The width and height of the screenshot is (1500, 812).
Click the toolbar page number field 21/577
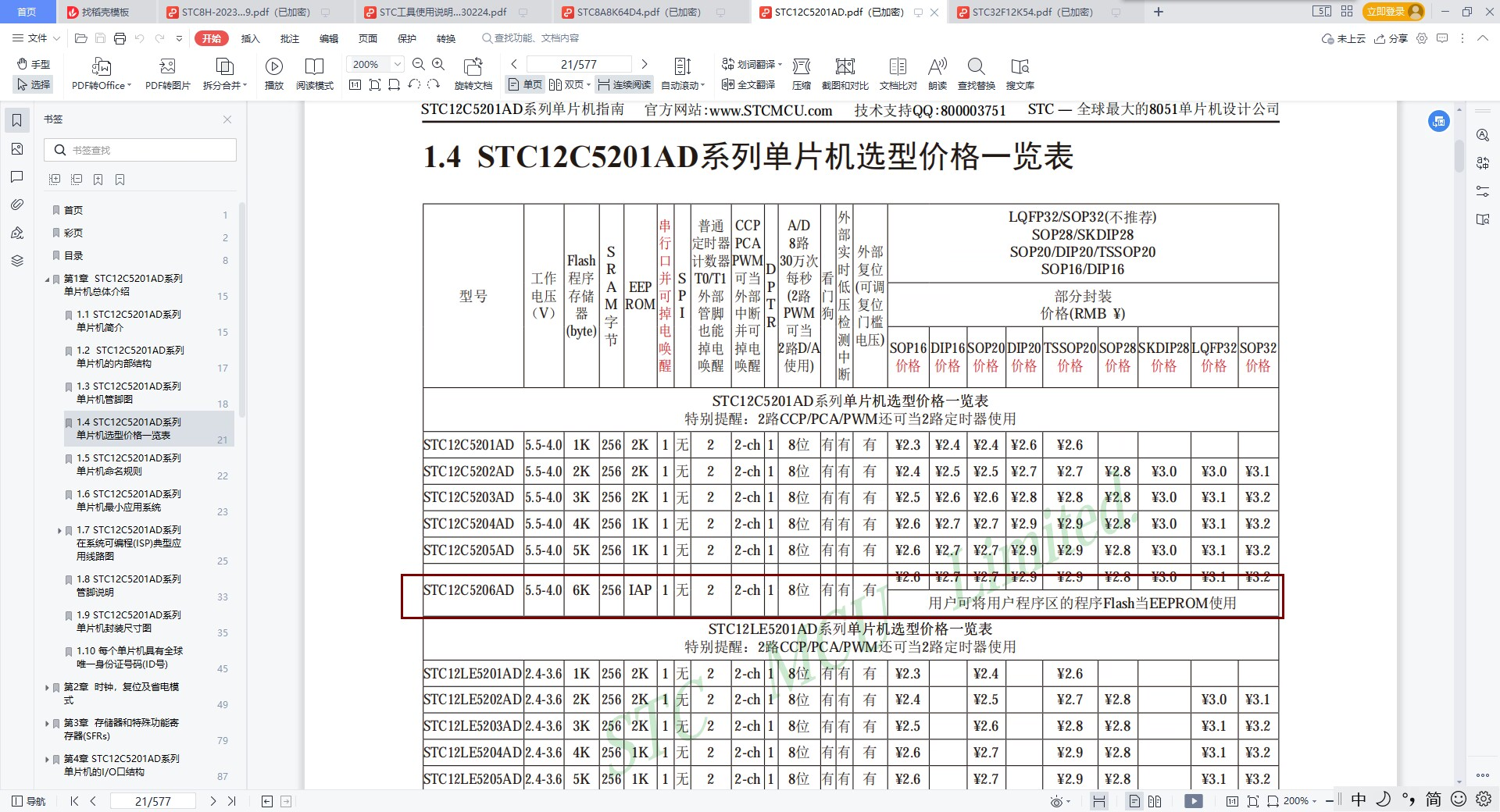pyautogui.click(x=579, y=64)
